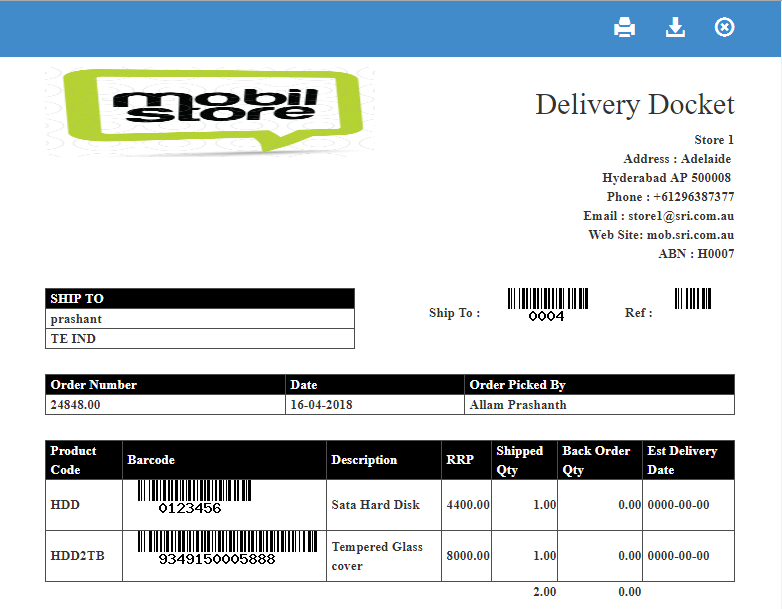The height and width of the screenshot is (609, 782).
Task: Click the web site mob.sri.com.au
Action: click(690, 234)
